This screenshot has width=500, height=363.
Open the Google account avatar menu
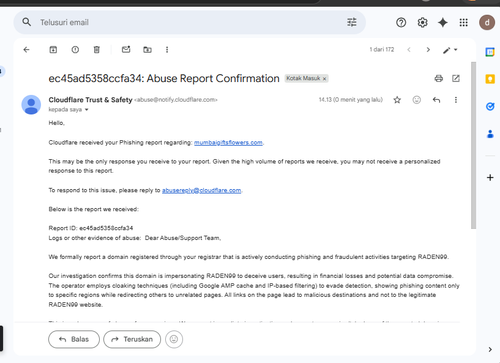click(x=487, y=22)
